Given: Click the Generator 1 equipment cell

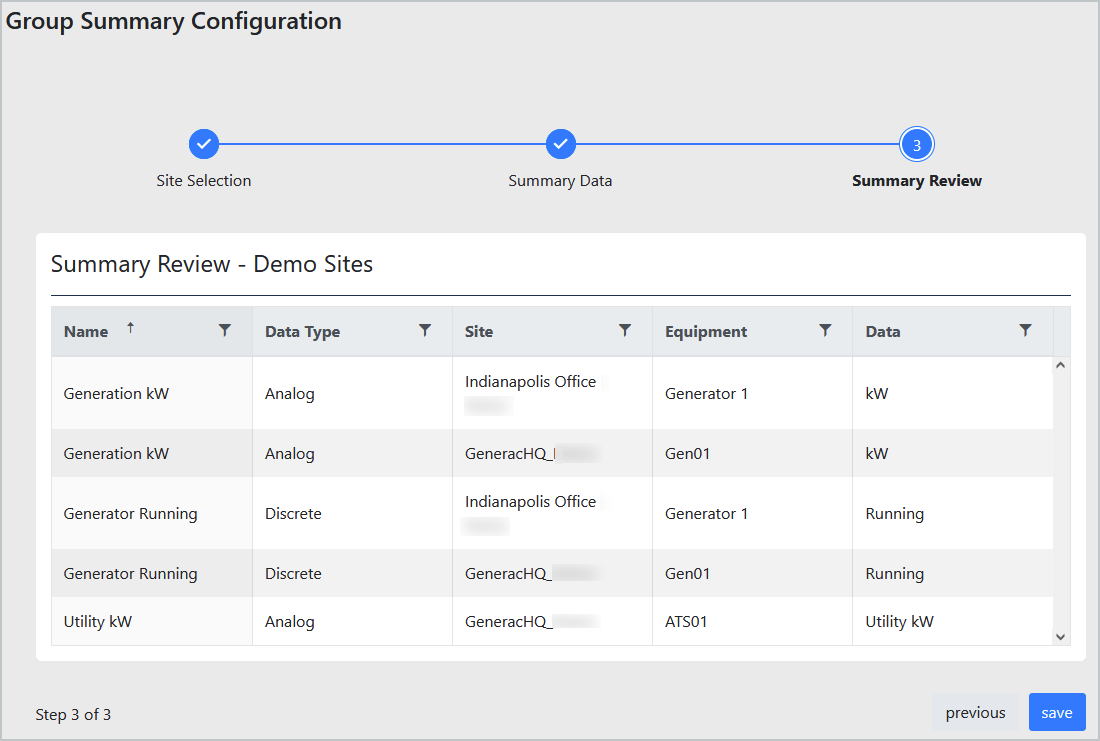Looking at the screenshot, I should 707,393.
